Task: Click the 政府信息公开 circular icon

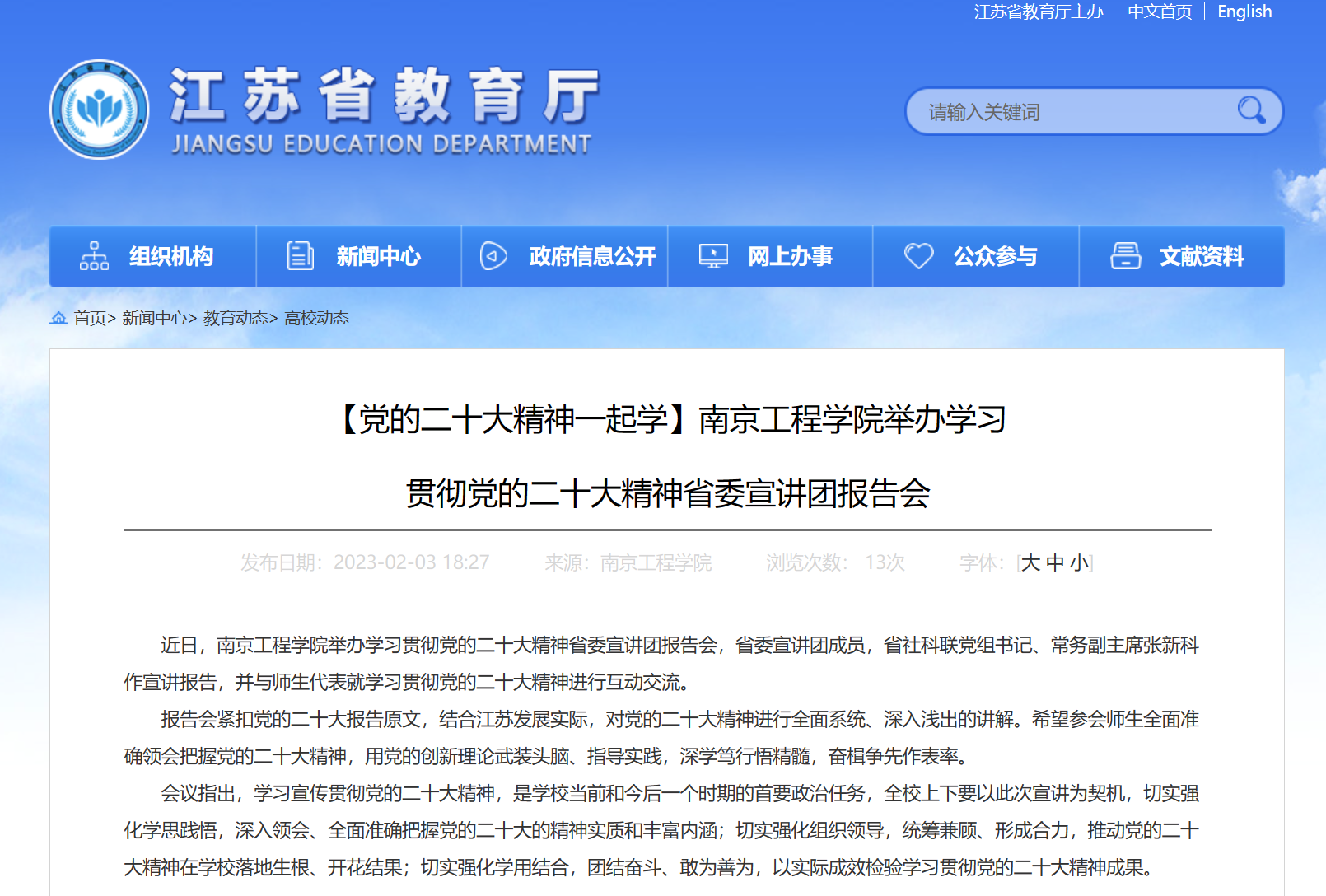Action: (493, 256)
